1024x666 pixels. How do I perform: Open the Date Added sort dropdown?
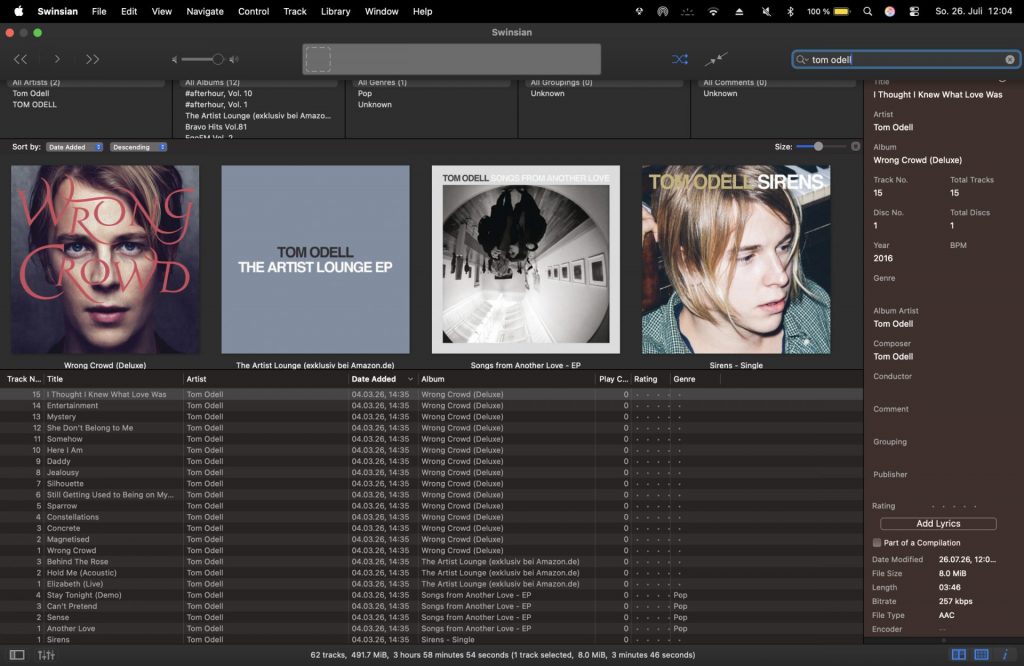(x=74, y=147)
